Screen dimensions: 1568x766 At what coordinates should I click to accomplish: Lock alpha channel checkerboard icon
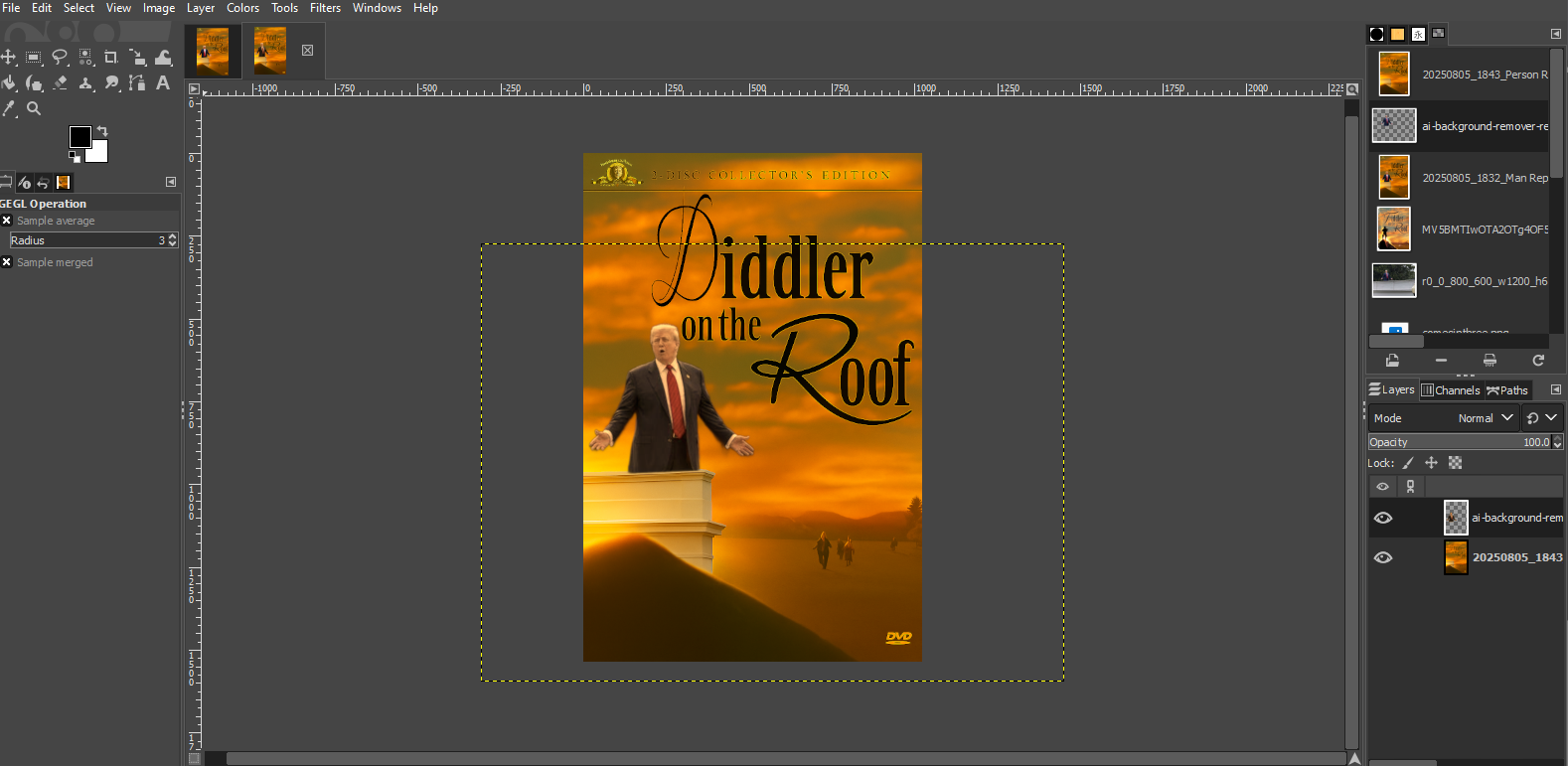click(x=1455, y=463)
